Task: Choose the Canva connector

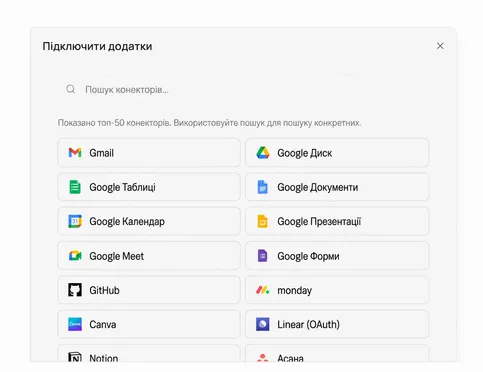Action: (x=149, y=324)
